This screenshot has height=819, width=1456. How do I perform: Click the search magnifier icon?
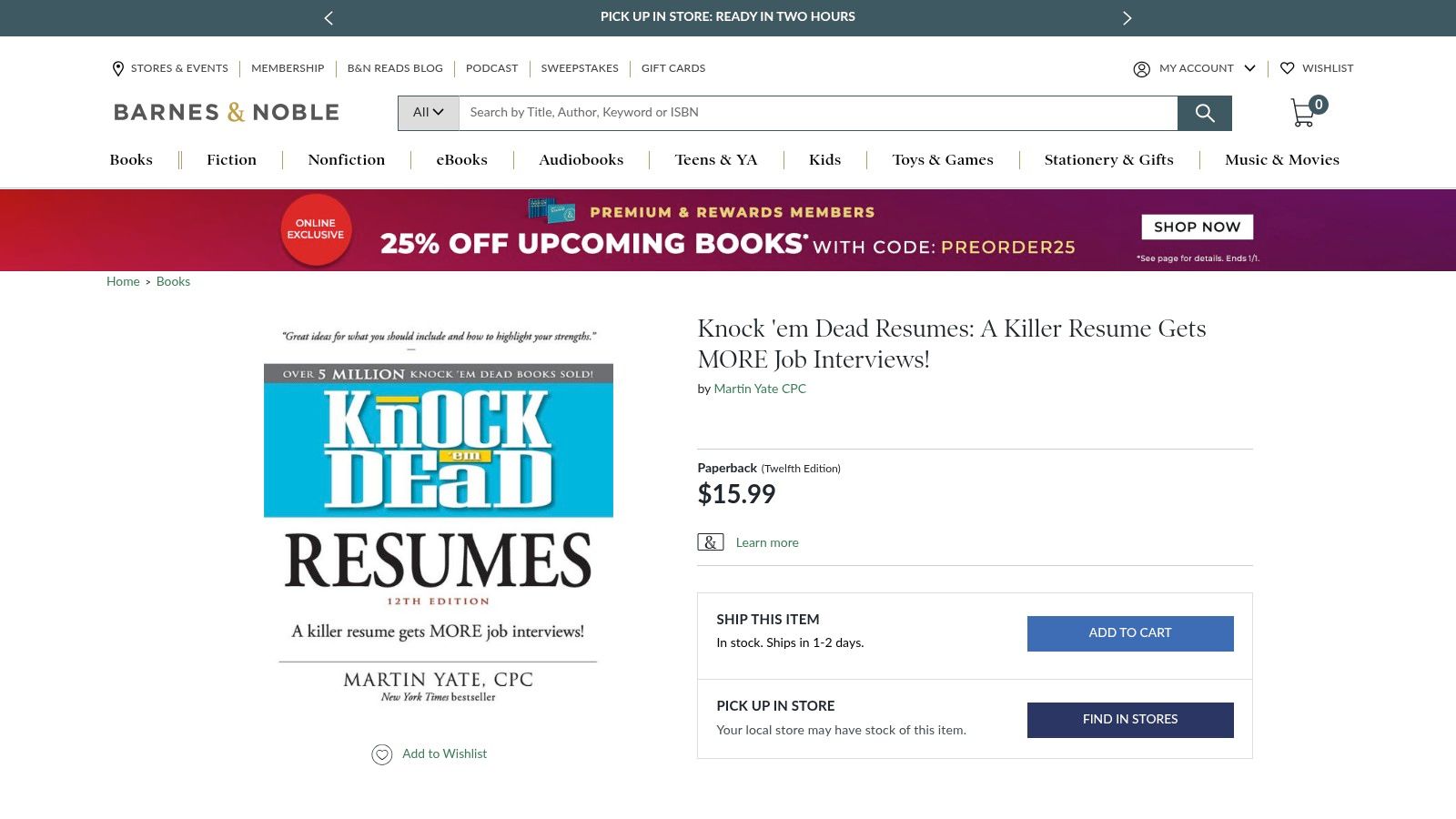(x=1205, y=113)
